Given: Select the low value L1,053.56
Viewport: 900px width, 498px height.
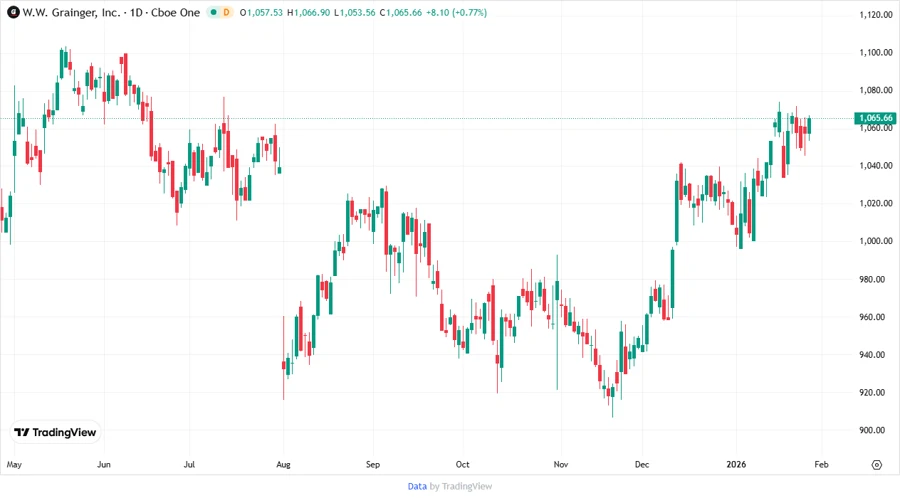Looking at the screenshot, I should [355, 12].
